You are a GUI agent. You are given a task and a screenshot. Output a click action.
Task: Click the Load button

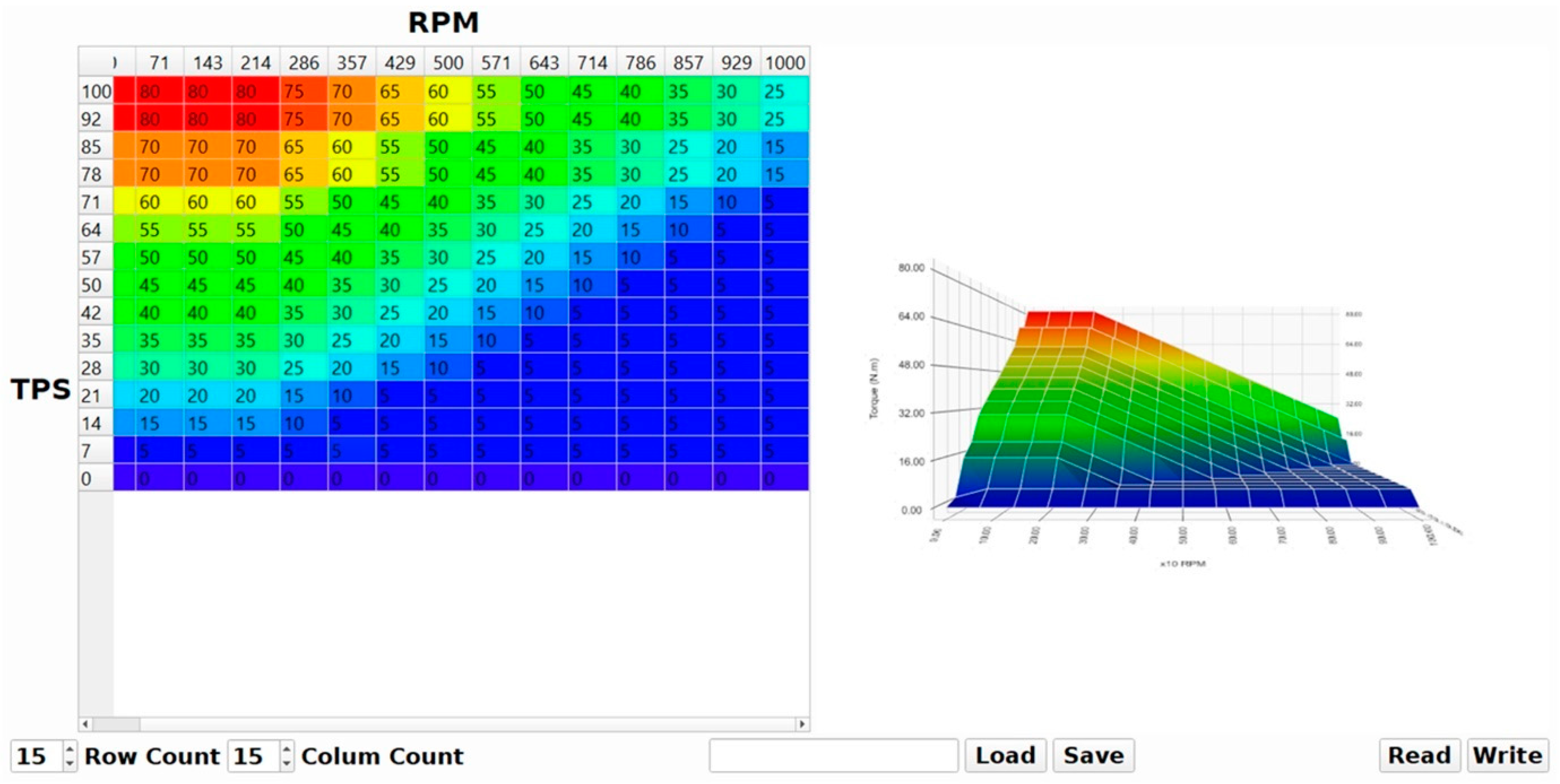click(x=1005, y=756)
